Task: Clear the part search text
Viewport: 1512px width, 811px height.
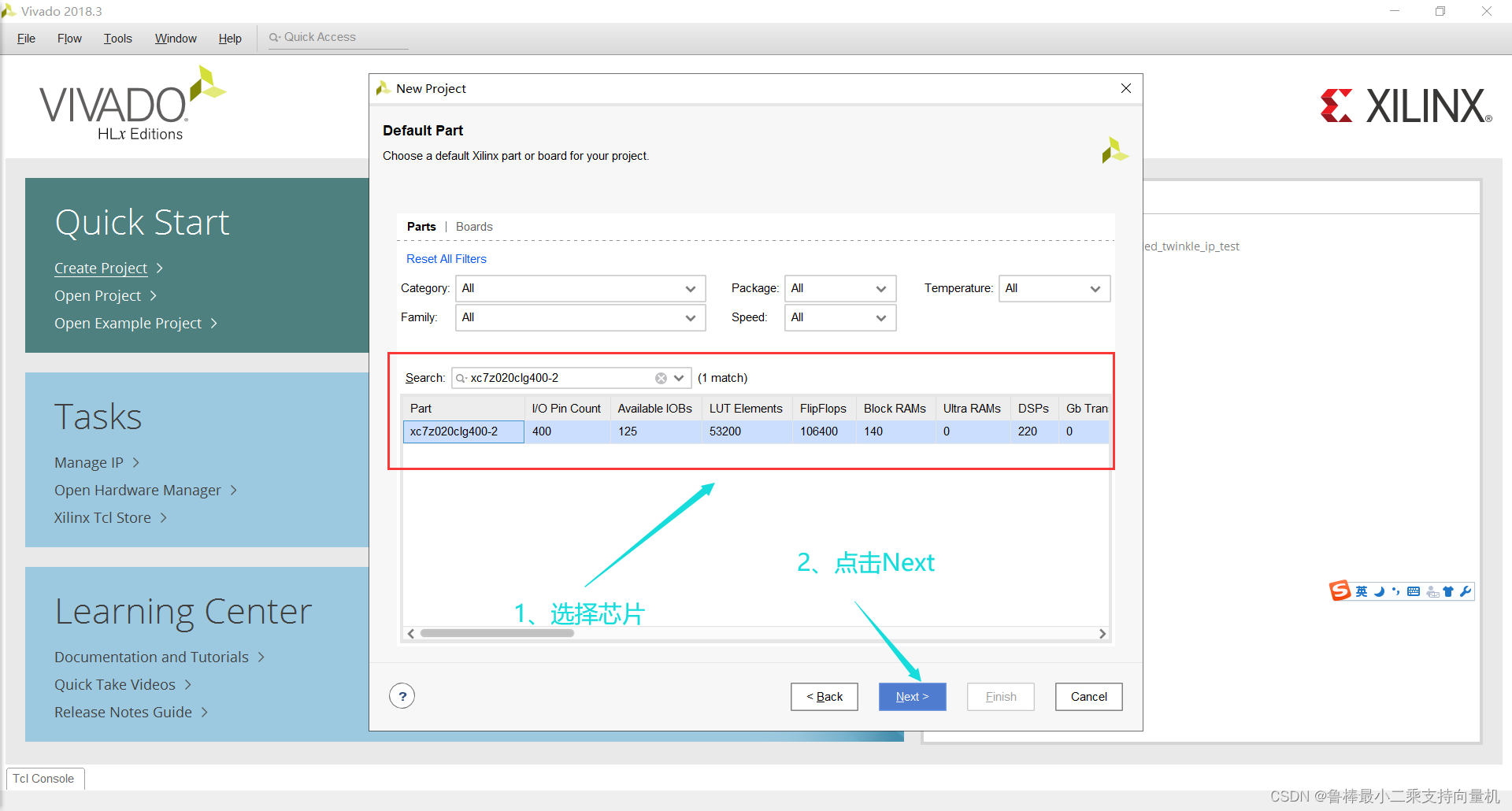Action: 661,378
